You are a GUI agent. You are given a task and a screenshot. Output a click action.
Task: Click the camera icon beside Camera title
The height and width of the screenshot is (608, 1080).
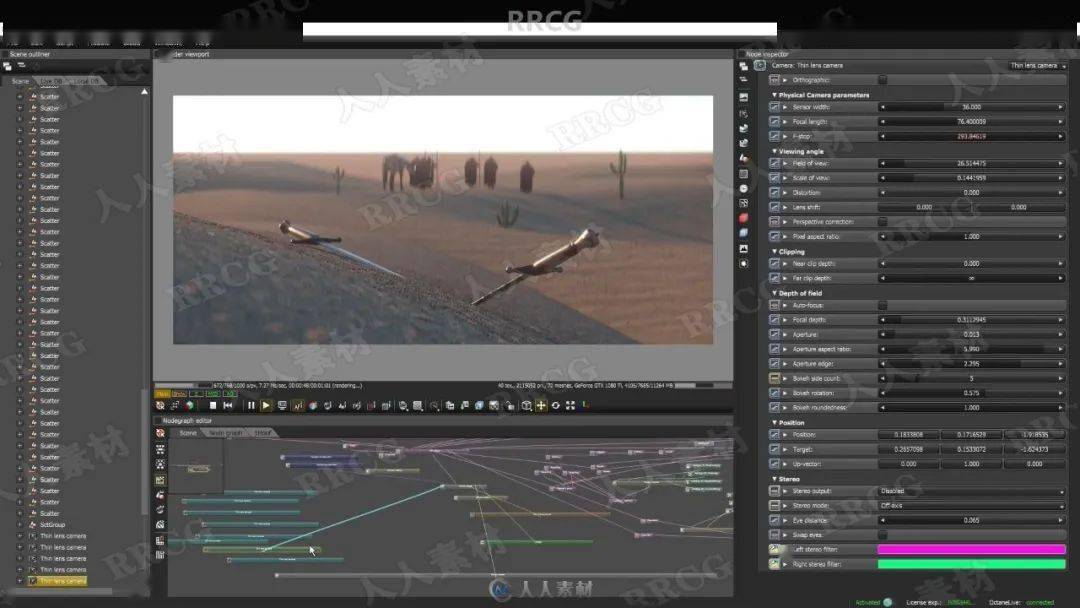tap(762, 65)
